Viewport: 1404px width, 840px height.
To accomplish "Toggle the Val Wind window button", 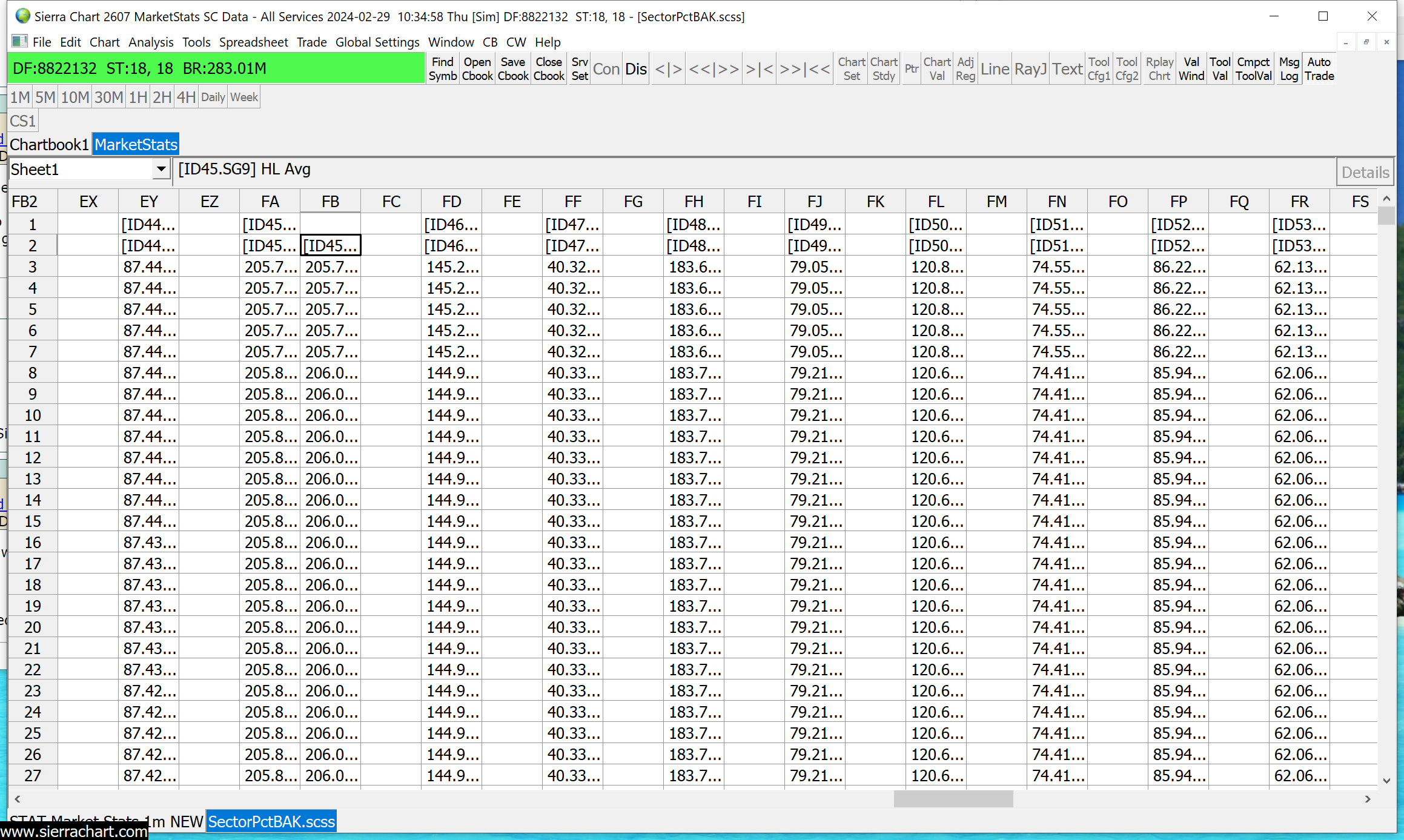I will tap(1191, 69).
